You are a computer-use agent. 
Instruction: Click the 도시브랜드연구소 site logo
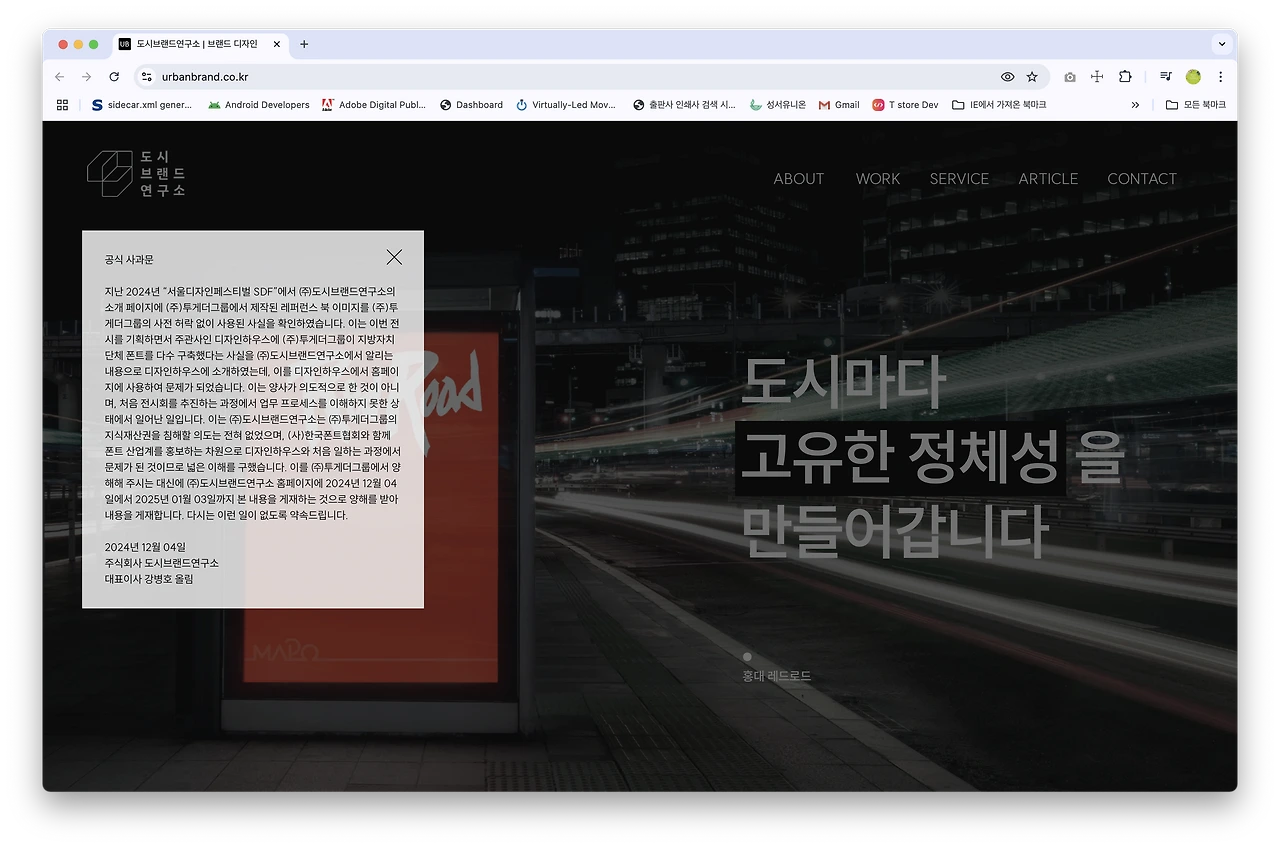coord(136,173)
